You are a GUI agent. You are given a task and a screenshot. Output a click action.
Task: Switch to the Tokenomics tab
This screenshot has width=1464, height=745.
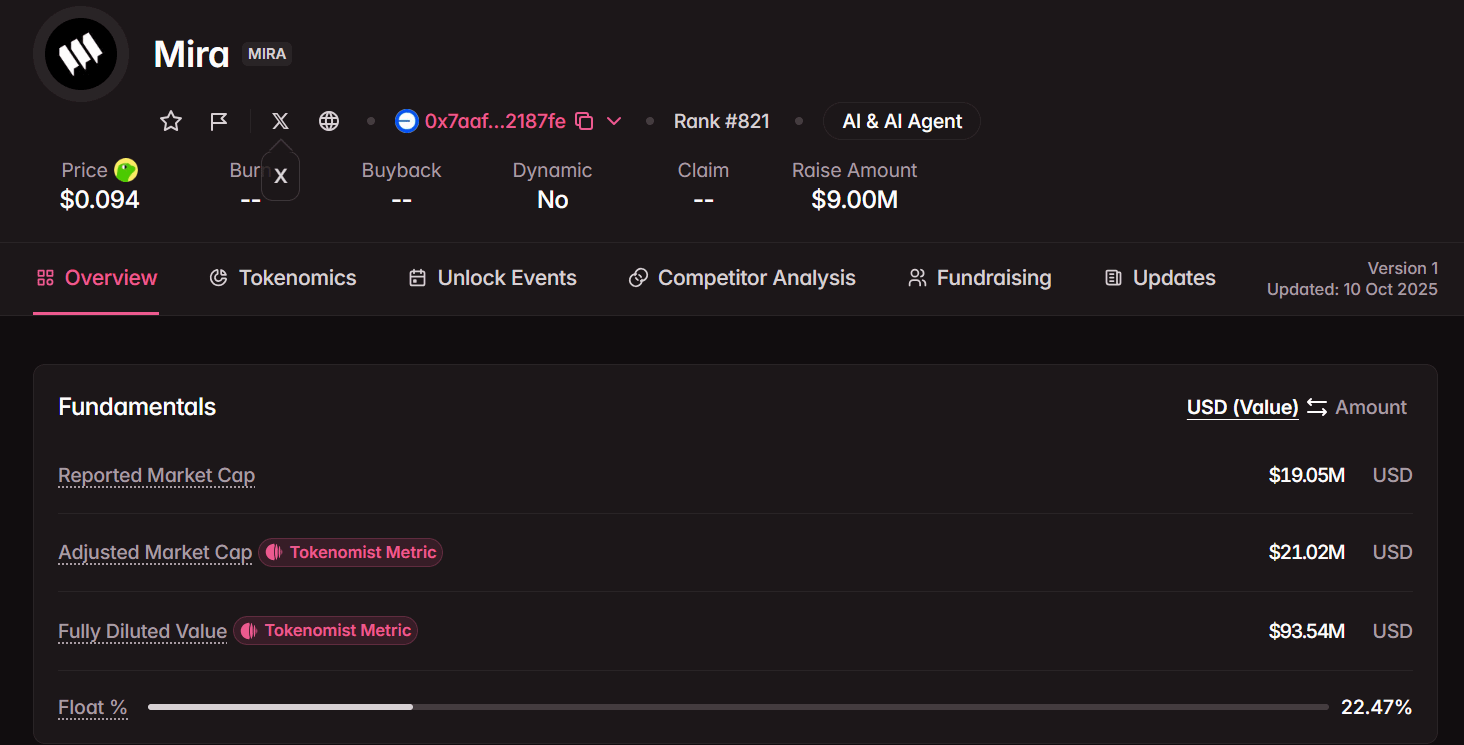point(283,278)
